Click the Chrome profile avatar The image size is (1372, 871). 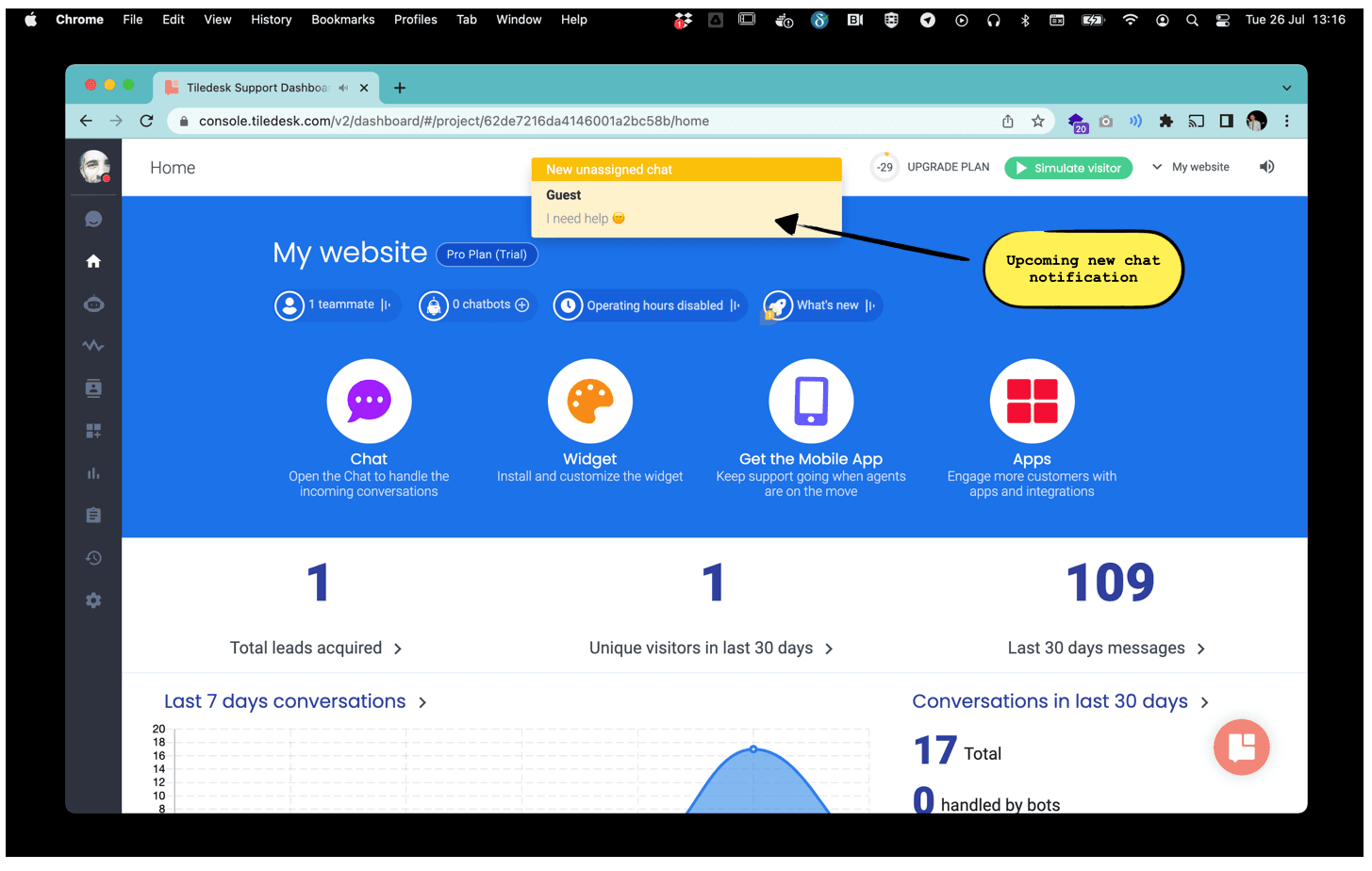[x=1256, y=121]
